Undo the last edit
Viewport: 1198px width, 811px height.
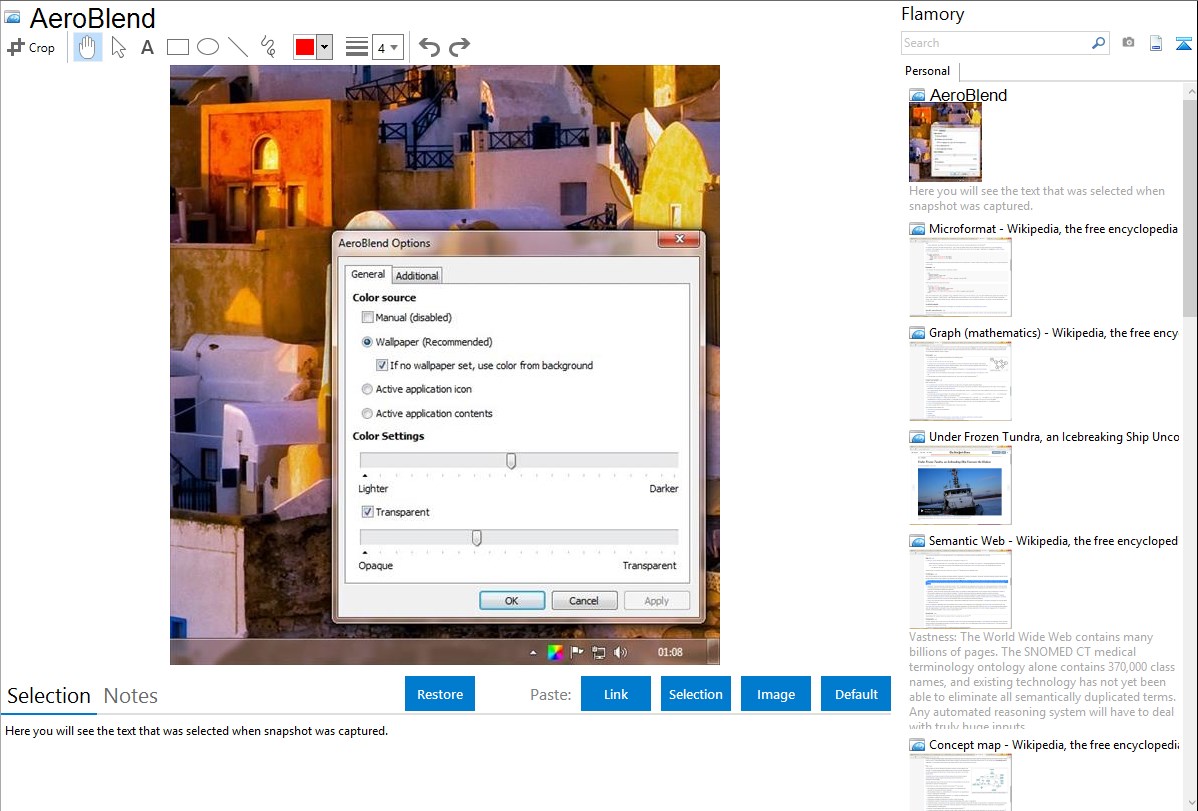click(x=429, y=47)
